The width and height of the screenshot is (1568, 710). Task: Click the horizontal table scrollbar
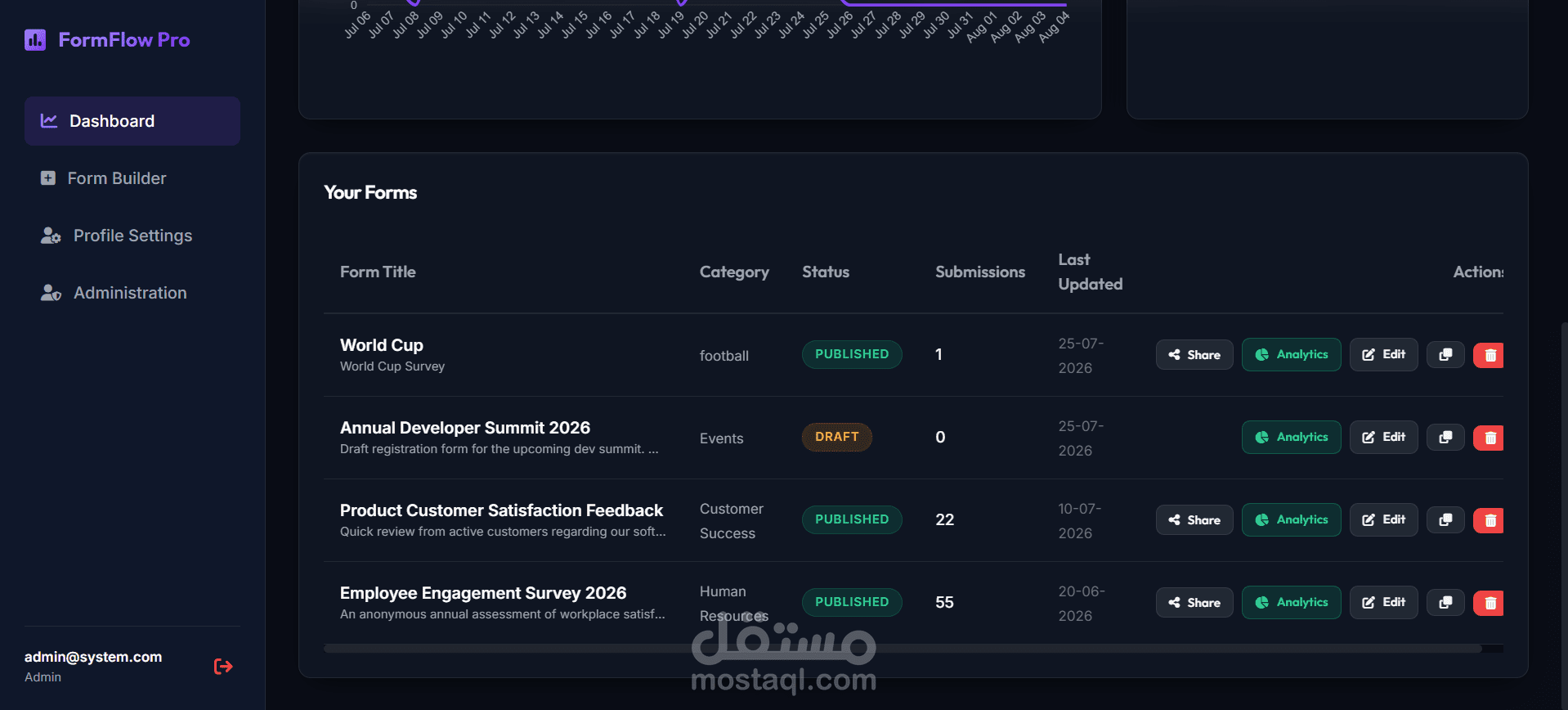click(x=903, y=649)
